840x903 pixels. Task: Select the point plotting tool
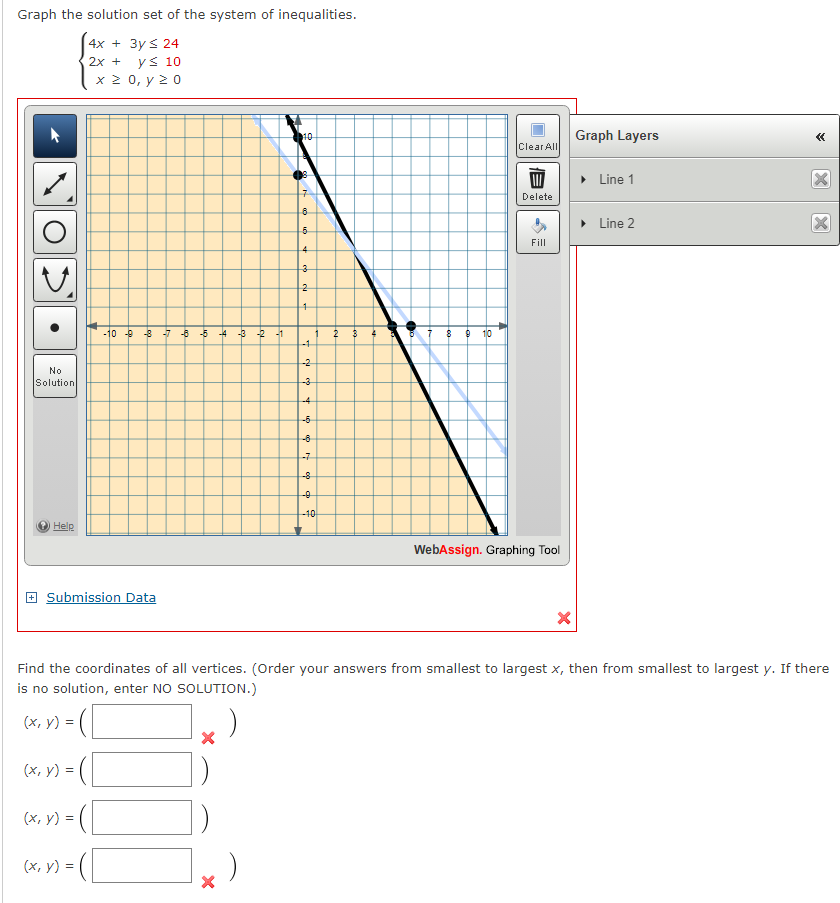[x=54, y=327]
